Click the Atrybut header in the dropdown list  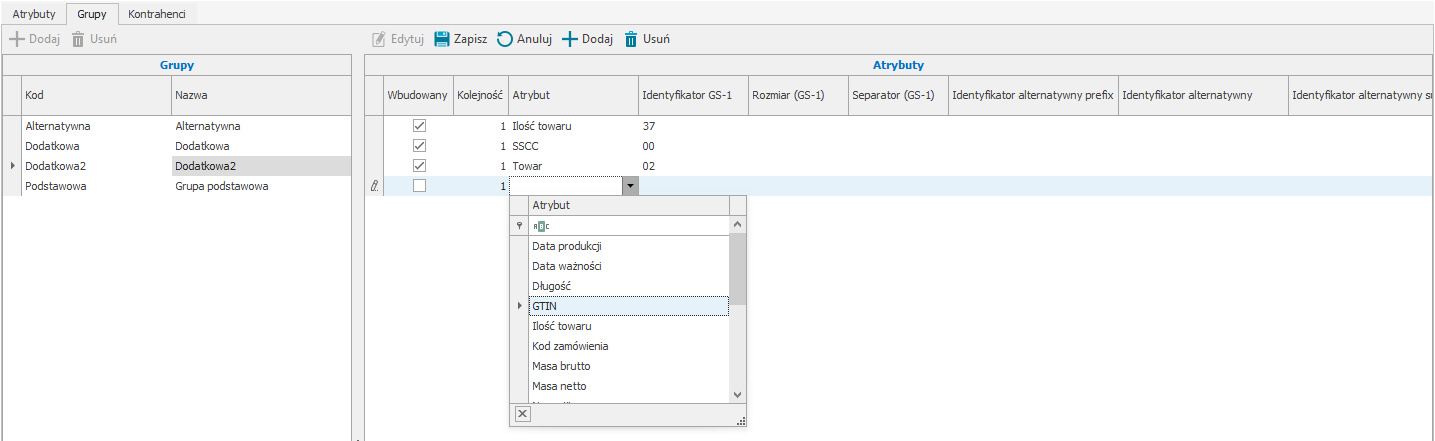coord(628,205)
